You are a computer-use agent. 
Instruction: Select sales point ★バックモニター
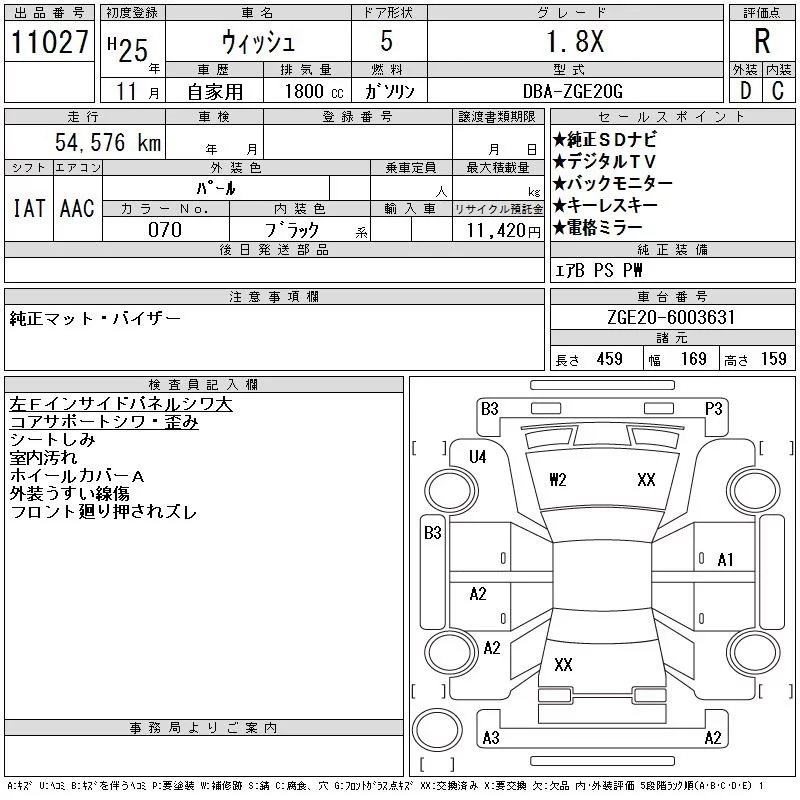pyautogui.click(x=613, y=183)
